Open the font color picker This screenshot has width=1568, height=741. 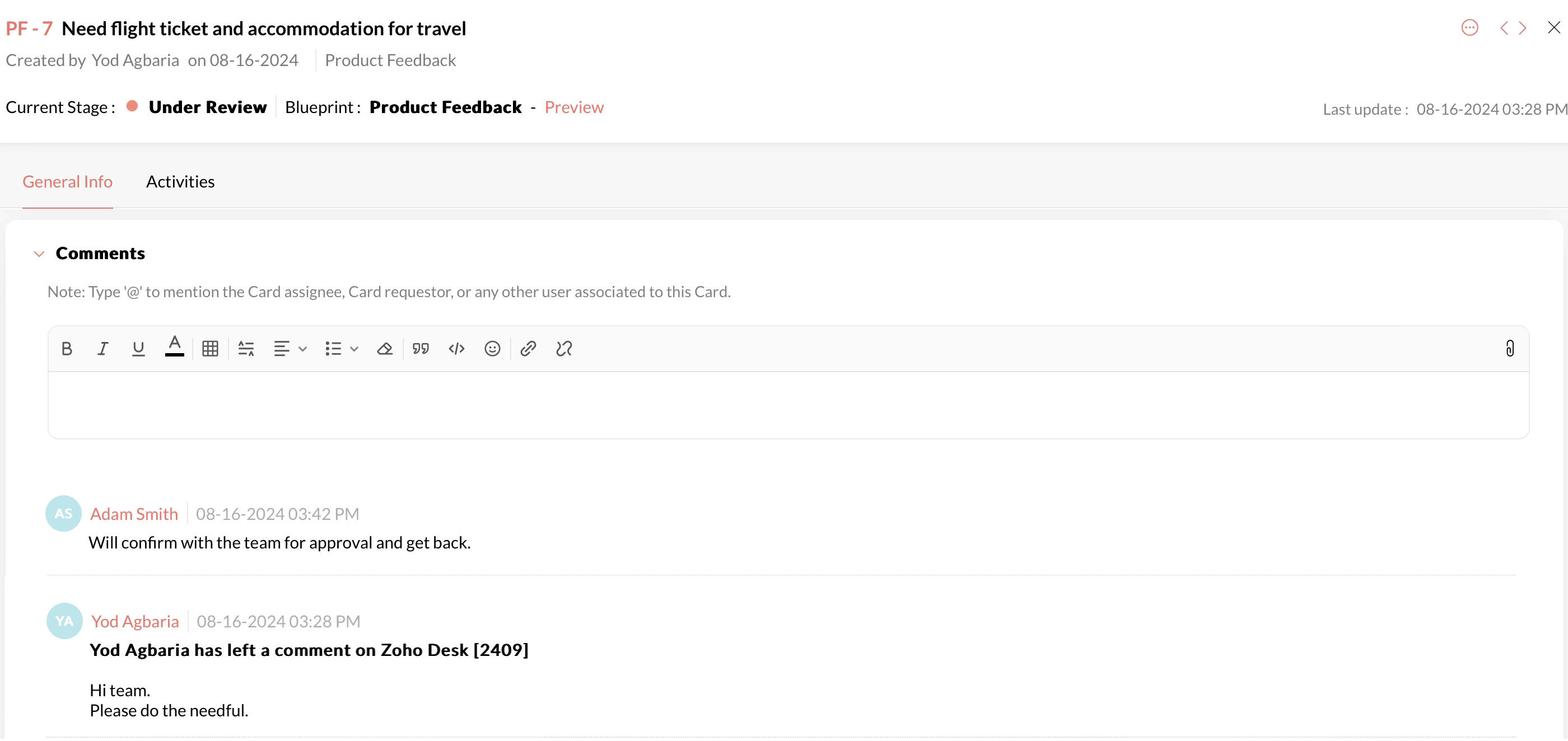174,347
